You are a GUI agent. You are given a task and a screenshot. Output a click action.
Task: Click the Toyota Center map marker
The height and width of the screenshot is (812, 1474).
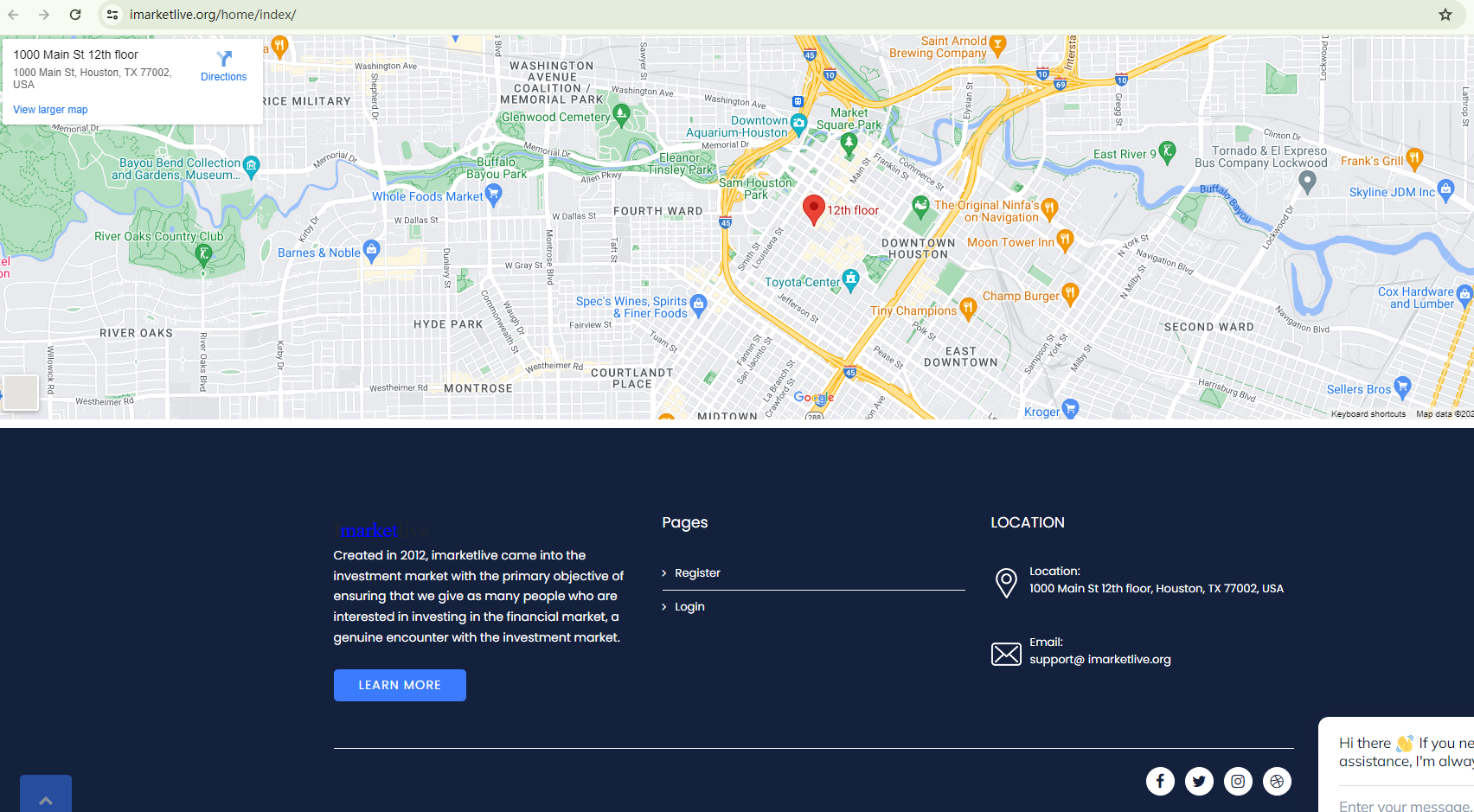point(851,278)
